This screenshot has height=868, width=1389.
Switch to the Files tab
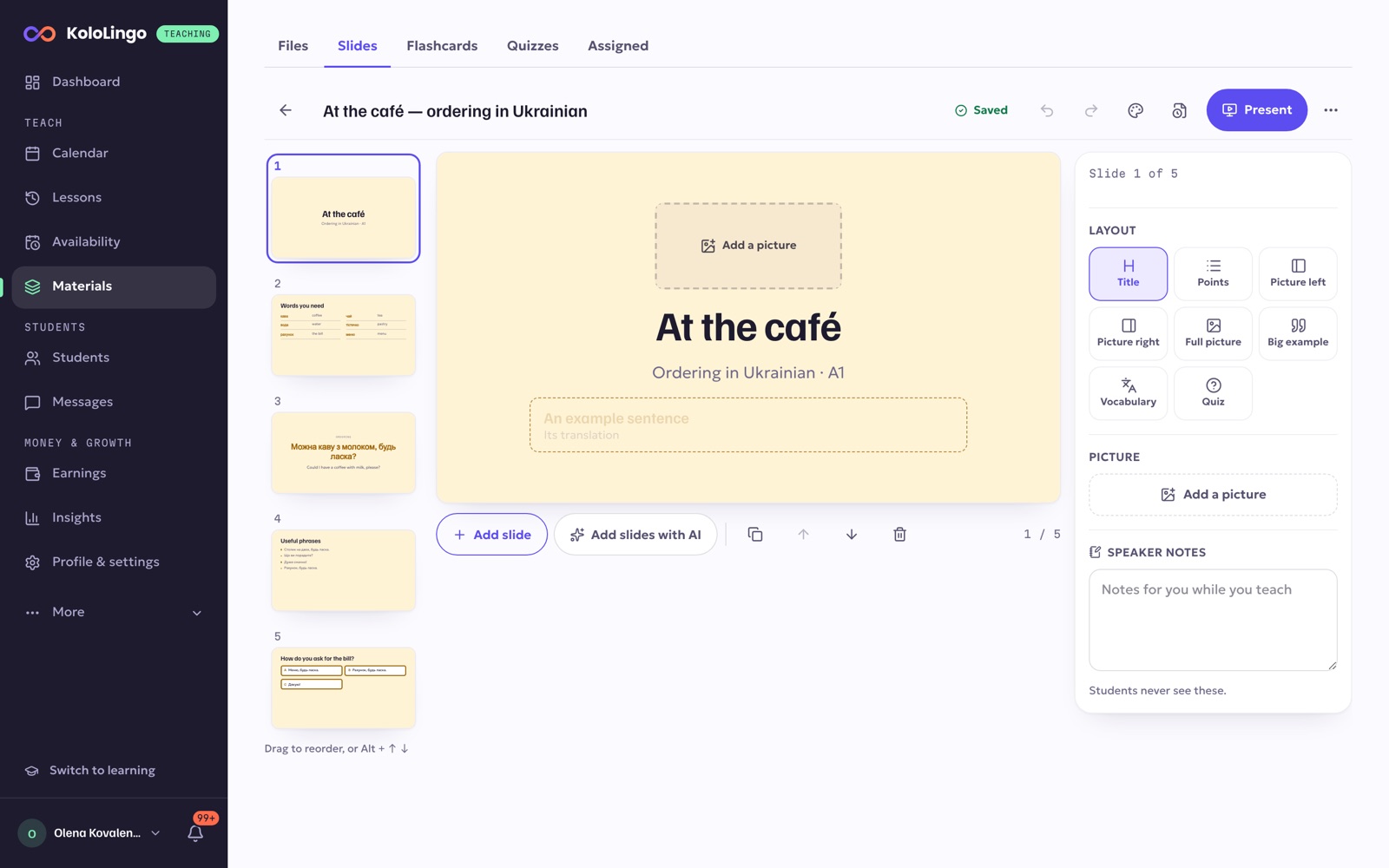293,46
